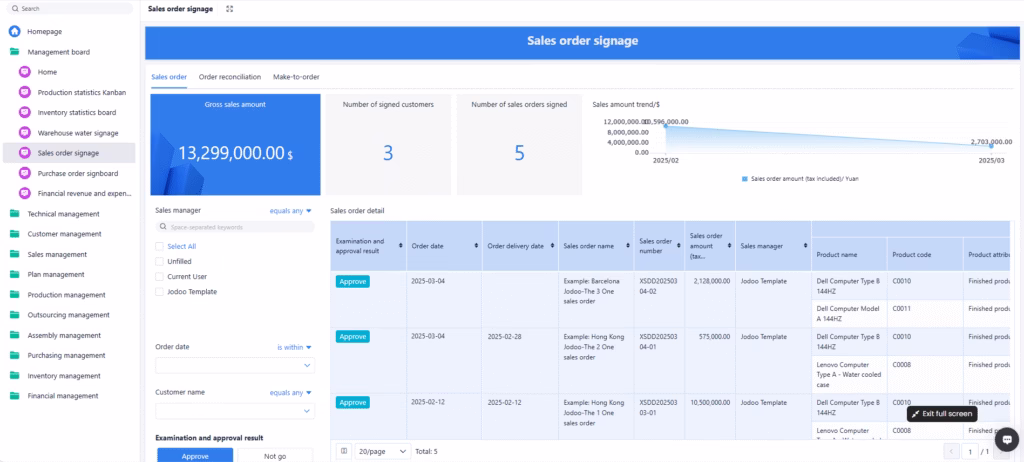This screenshot has width=1024, height=462.
Task: Click the Customer management folder icon
Action: [x=15, y=234]
